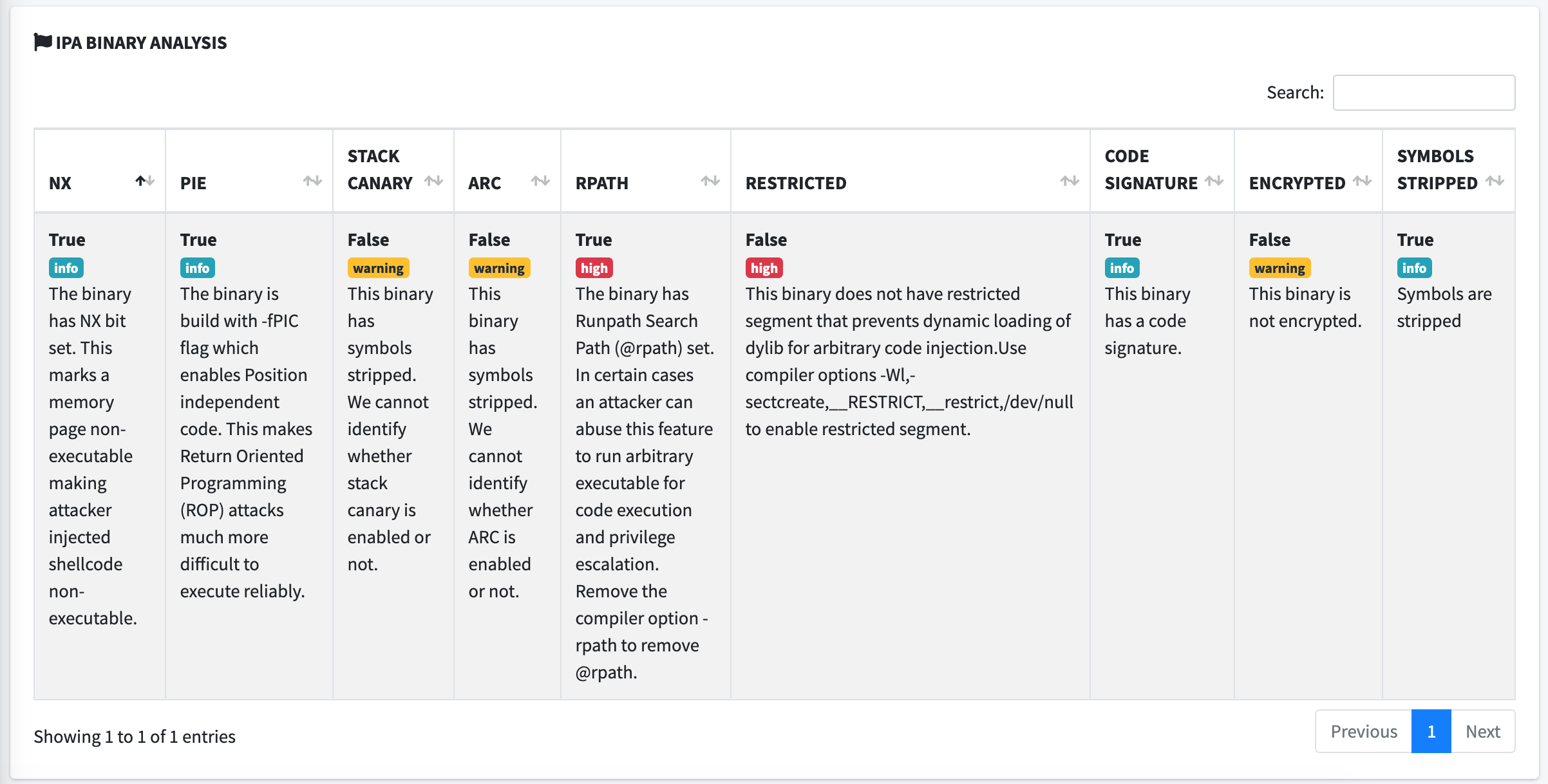The width and height of the screenshot is (1548, 784).
Task: Click RPATH column sort icon
Action: coord(710,181)
